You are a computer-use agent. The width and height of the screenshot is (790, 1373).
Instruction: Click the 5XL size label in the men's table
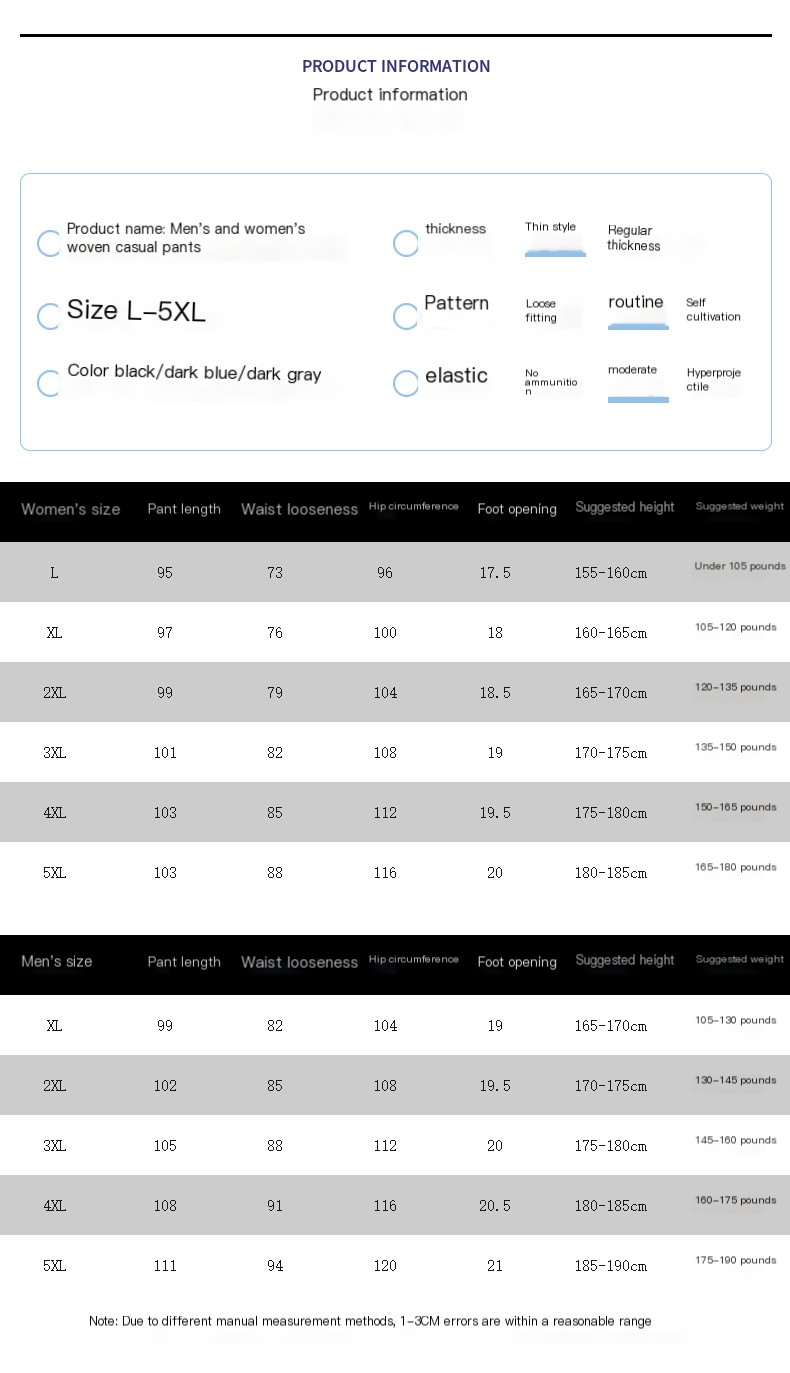coord(54,1265)
